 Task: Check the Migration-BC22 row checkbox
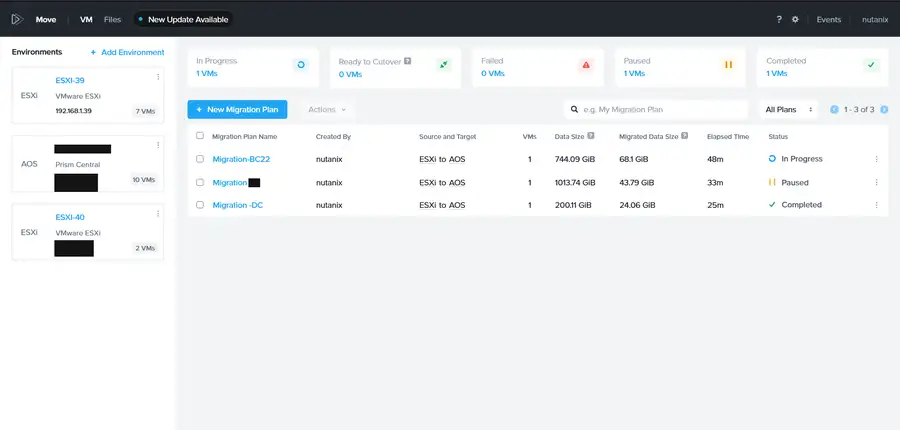pyautogui.click(x=200, y=158)
